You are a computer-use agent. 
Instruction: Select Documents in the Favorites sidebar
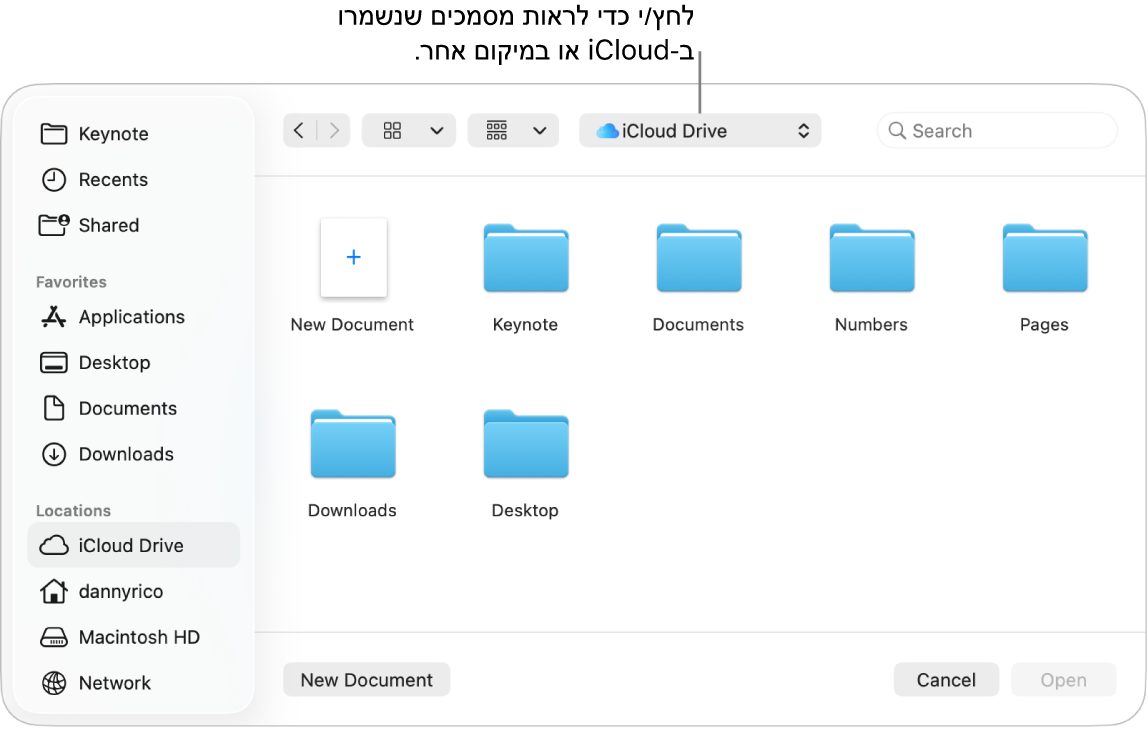click(x=133, y=408)
